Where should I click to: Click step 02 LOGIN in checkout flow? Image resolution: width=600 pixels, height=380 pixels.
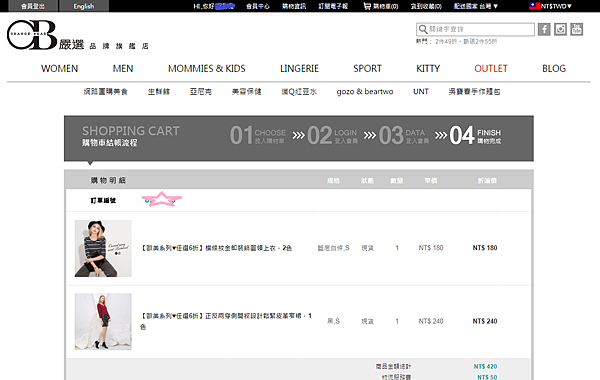coord(332,135)
